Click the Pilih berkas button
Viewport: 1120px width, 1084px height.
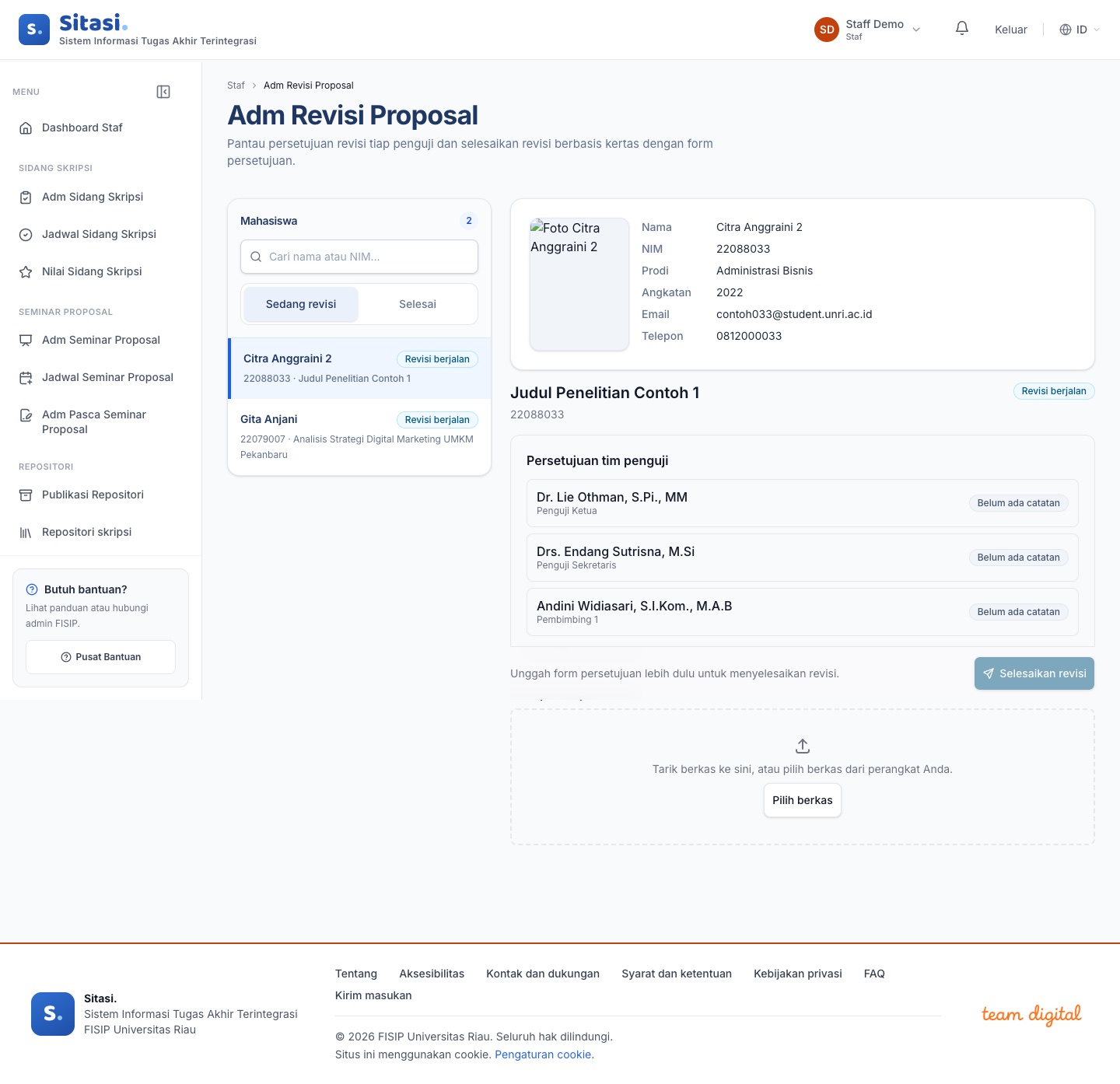[803, 800]
